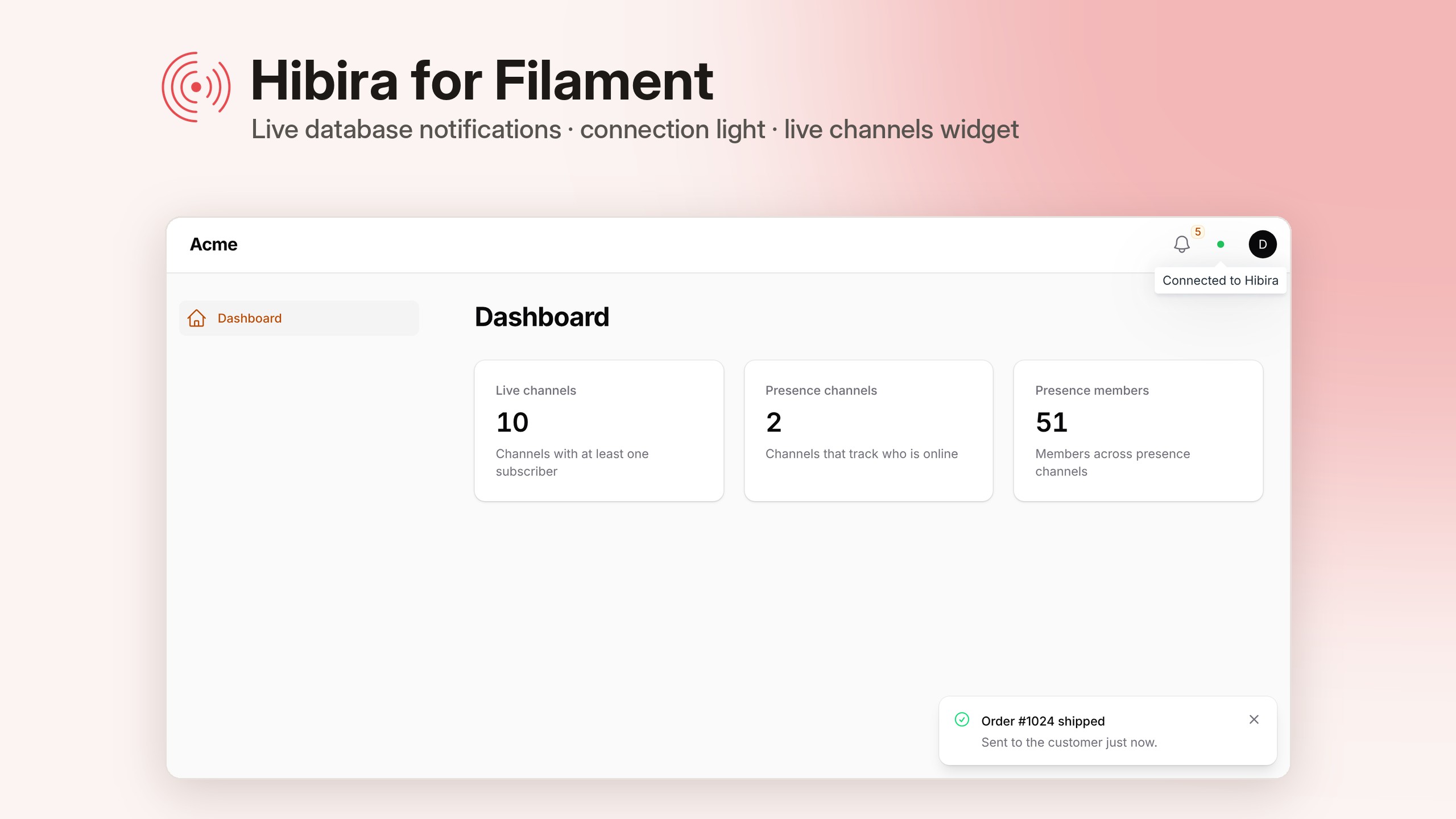
Task: Click the Live channels value 10
Action: point(512,423)
